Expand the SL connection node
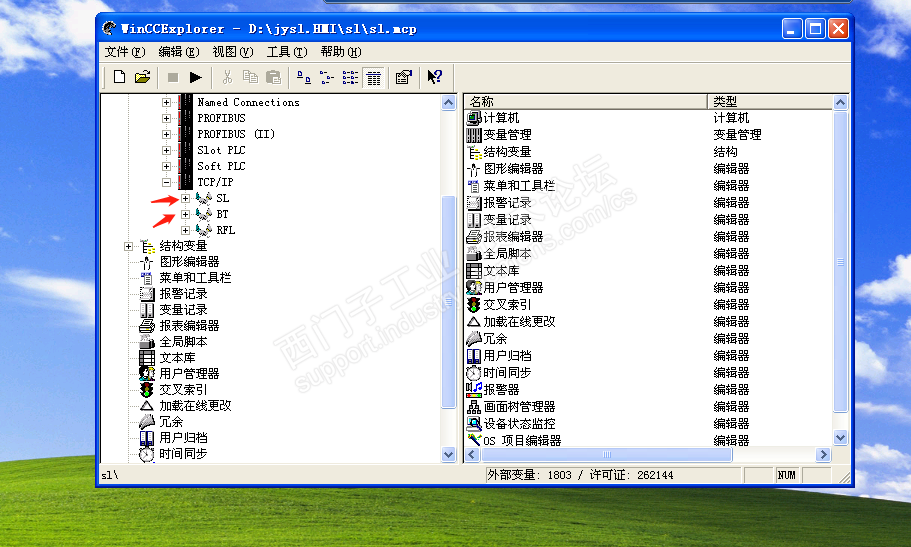 (185, 198)
